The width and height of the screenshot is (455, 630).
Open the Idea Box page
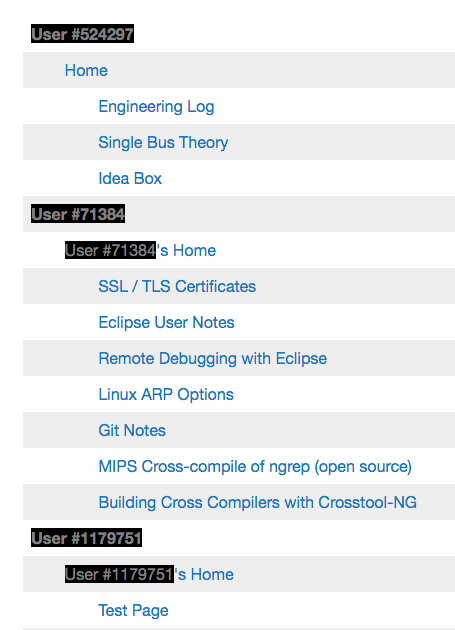(x=130, y=178)
